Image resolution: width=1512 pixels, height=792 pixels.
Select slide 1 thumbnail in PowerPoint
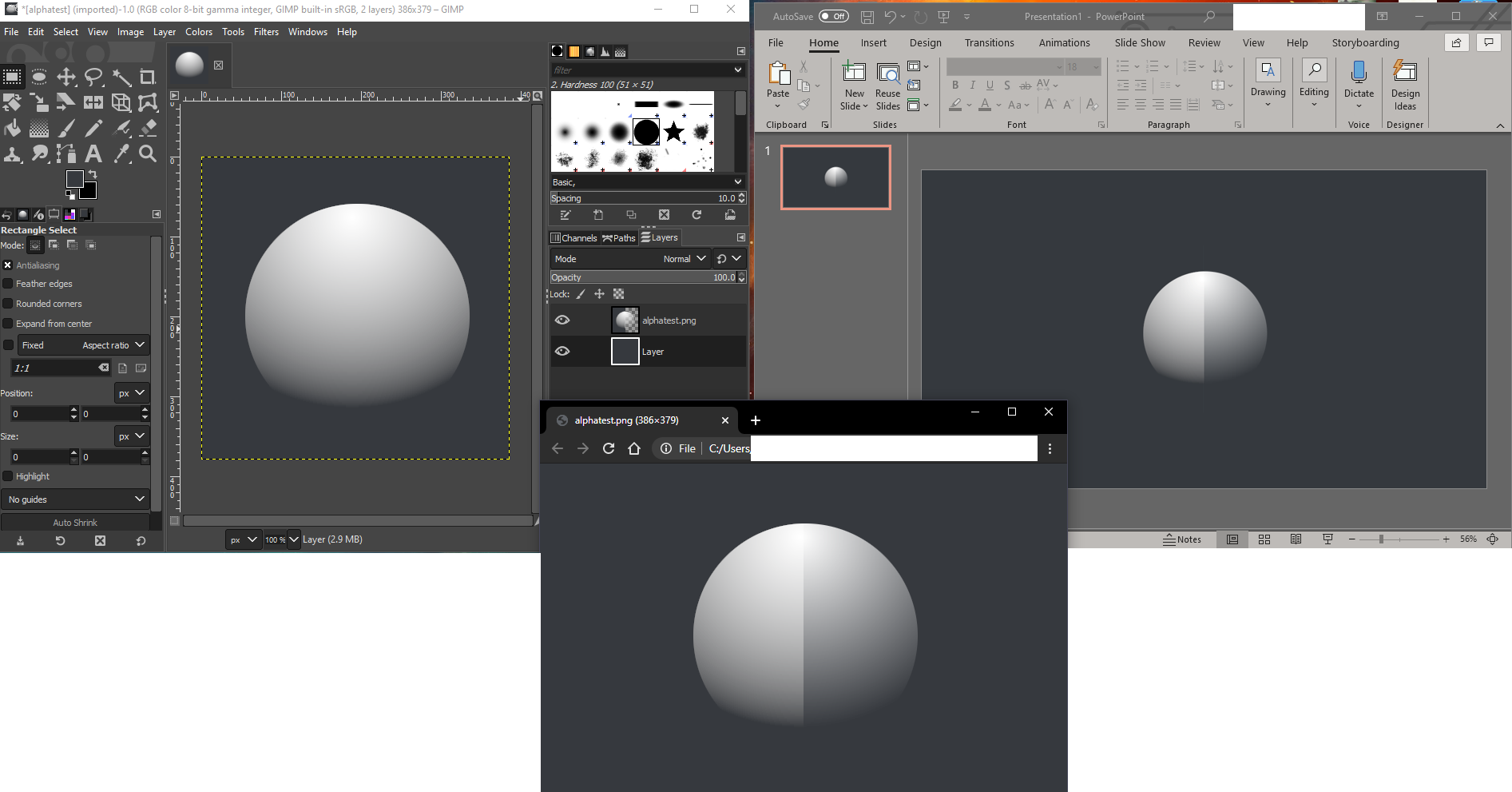click(x=835, y=177)
